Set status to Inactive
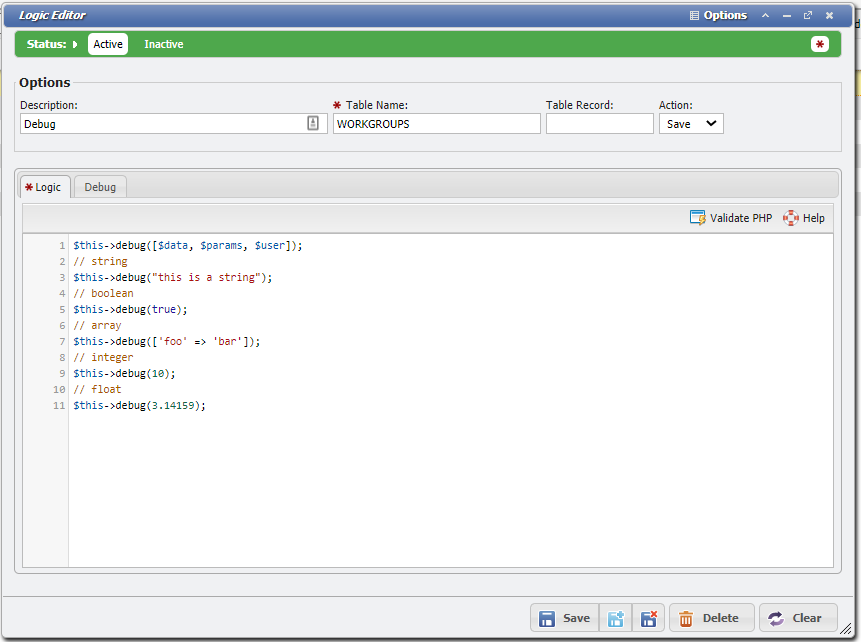 tap(164, 44)
